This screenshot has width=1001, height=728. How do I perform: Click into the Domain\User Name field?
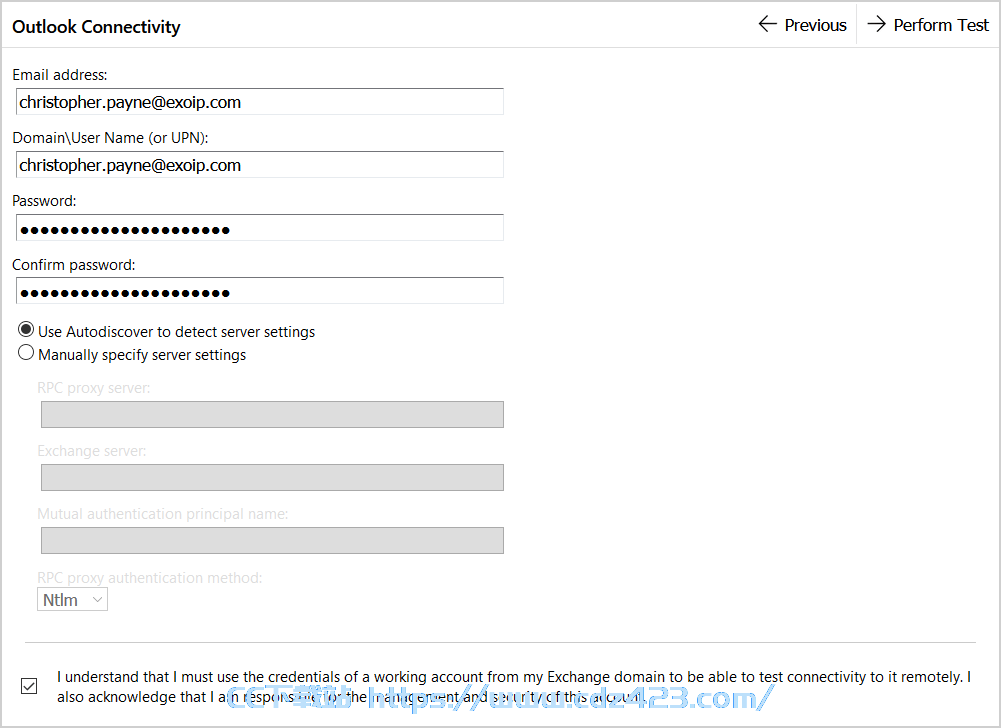pyautogui.click(x=260, y=165)
